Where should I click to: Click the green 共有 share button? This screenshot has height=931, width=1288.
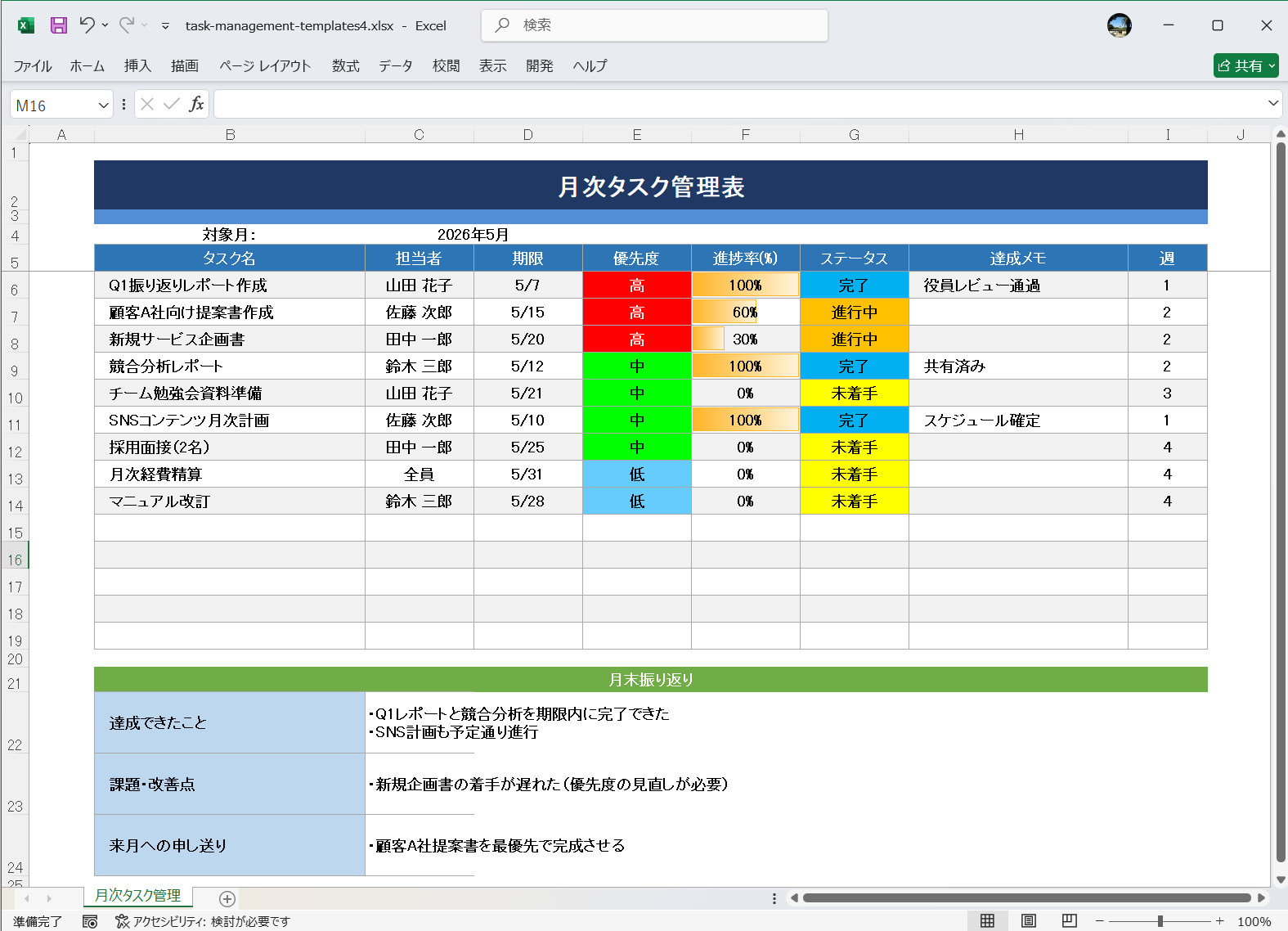(1245, 65)
